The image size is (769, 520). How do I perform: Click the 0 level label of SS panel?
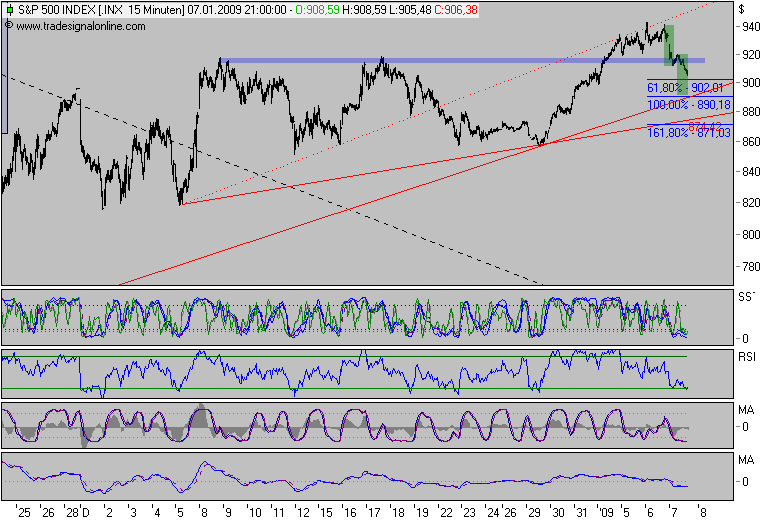pos(745,338)
